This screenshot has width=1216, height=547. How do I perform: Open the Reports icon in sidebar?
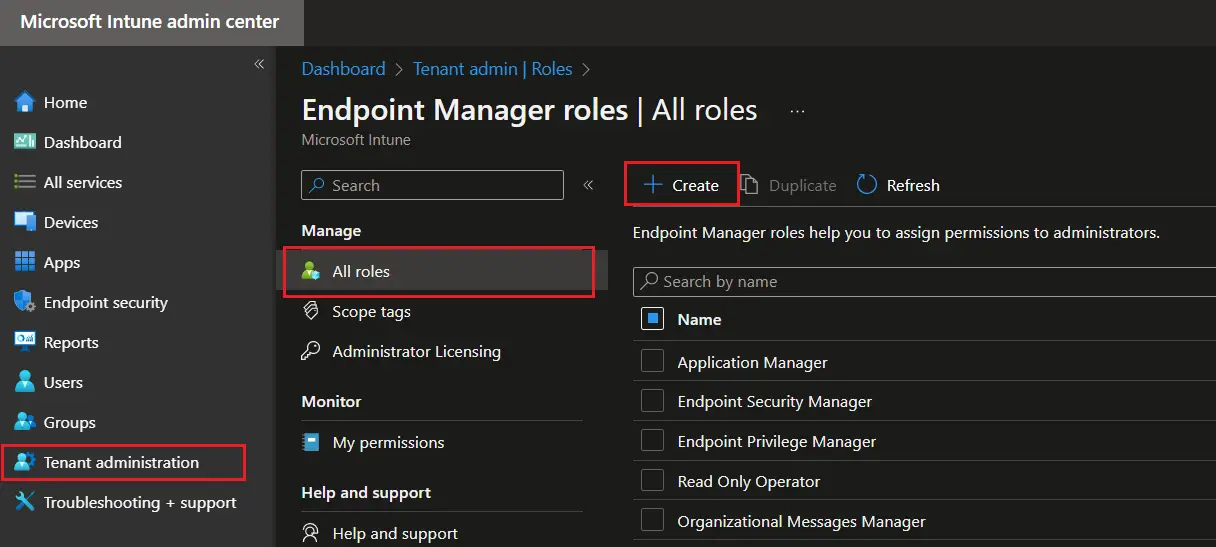pos(25,342)
